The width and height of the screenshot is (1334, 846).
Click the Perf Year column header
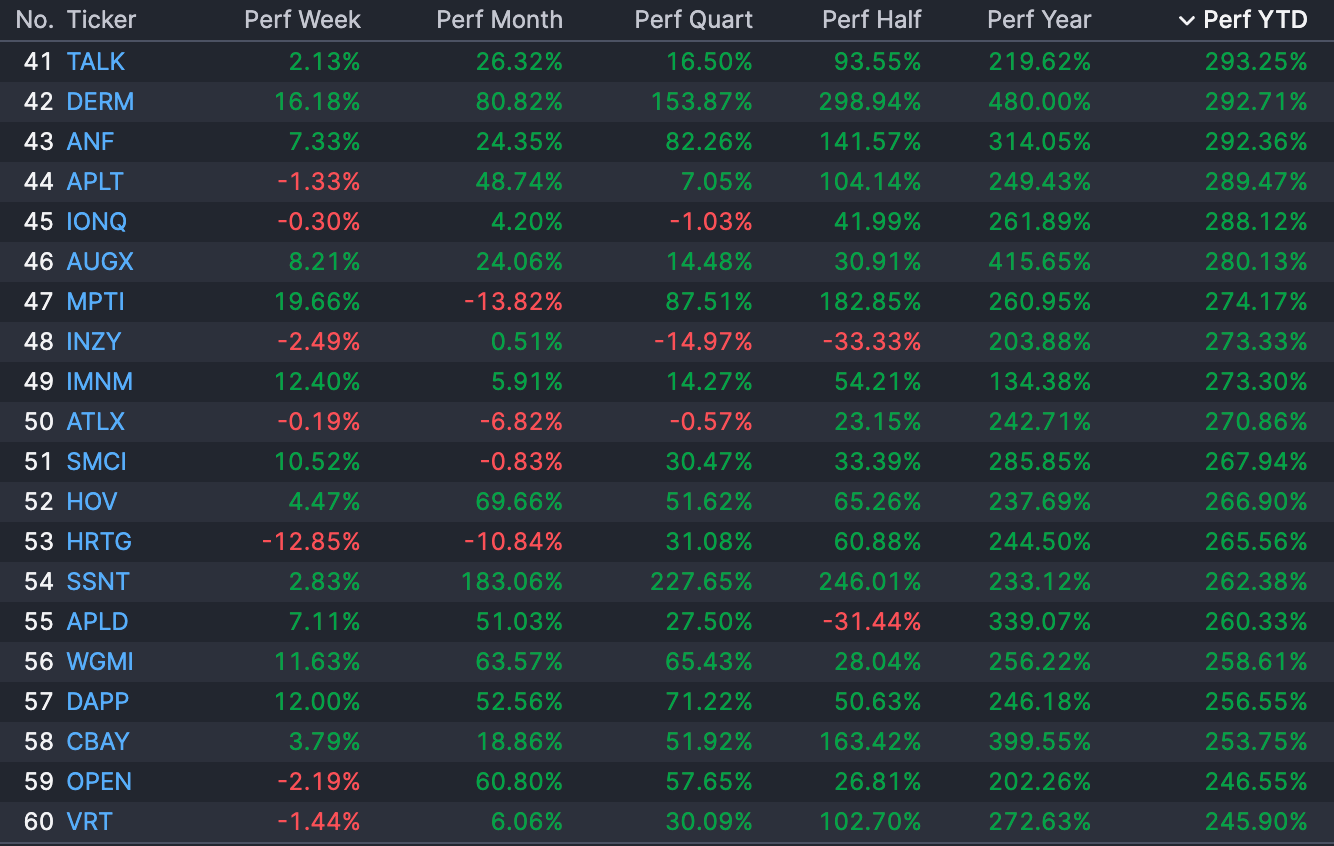tap(1039, 20)
